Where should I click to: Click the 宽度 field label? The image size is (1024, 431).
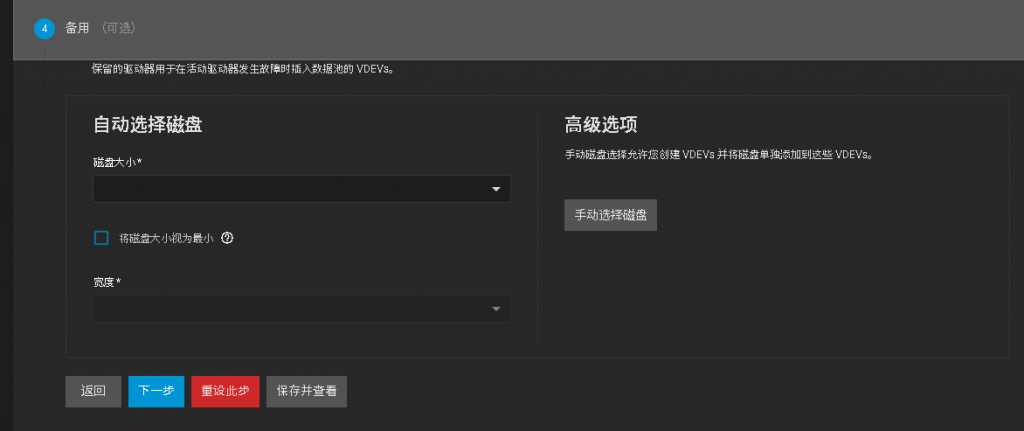pyautogui.click(x=106, y=283)
